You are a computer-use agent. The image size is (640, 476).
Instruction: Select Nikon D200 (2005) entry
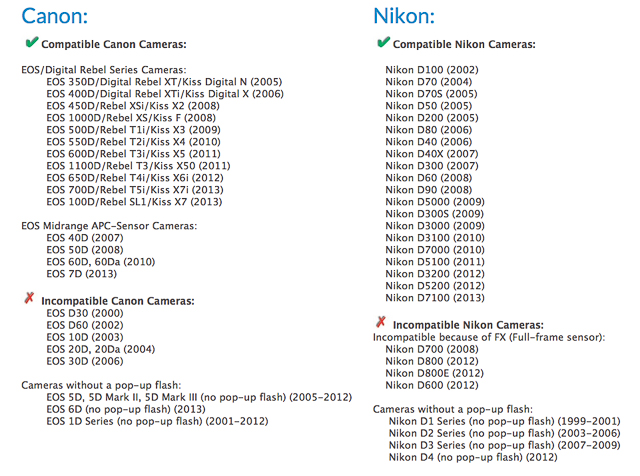click(x=432, y=118)
